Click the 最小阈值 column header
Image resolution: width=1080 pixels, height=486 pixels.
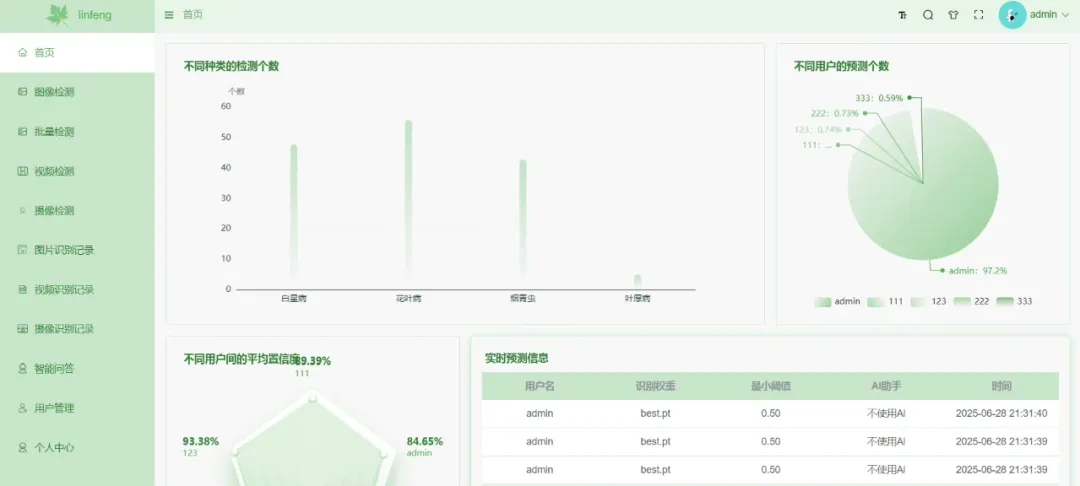tap(770, 386)
